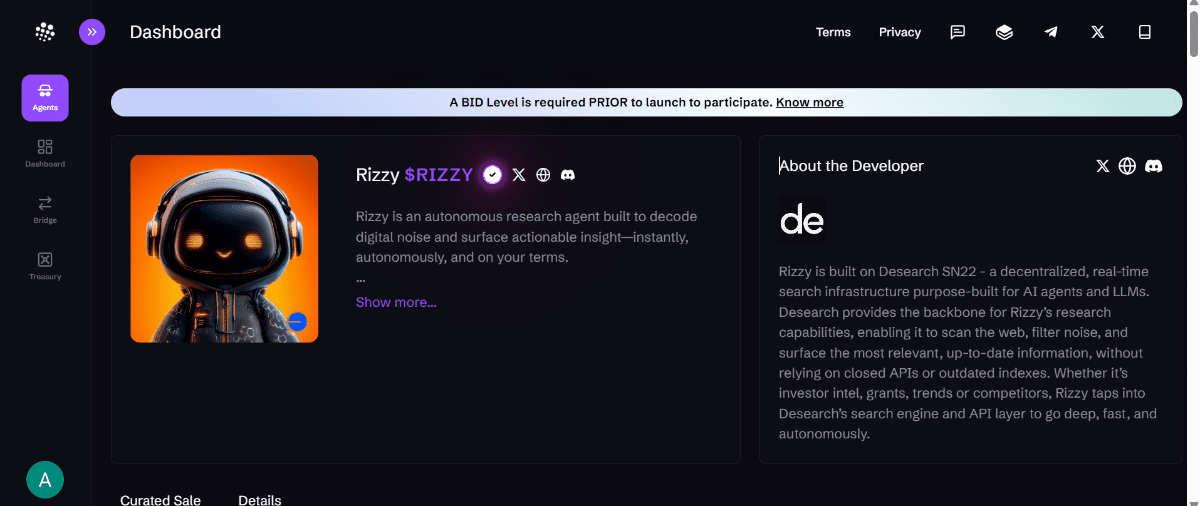Expand description with Show more
Viewport: 1200px width, 506px height.
point(396,302)
